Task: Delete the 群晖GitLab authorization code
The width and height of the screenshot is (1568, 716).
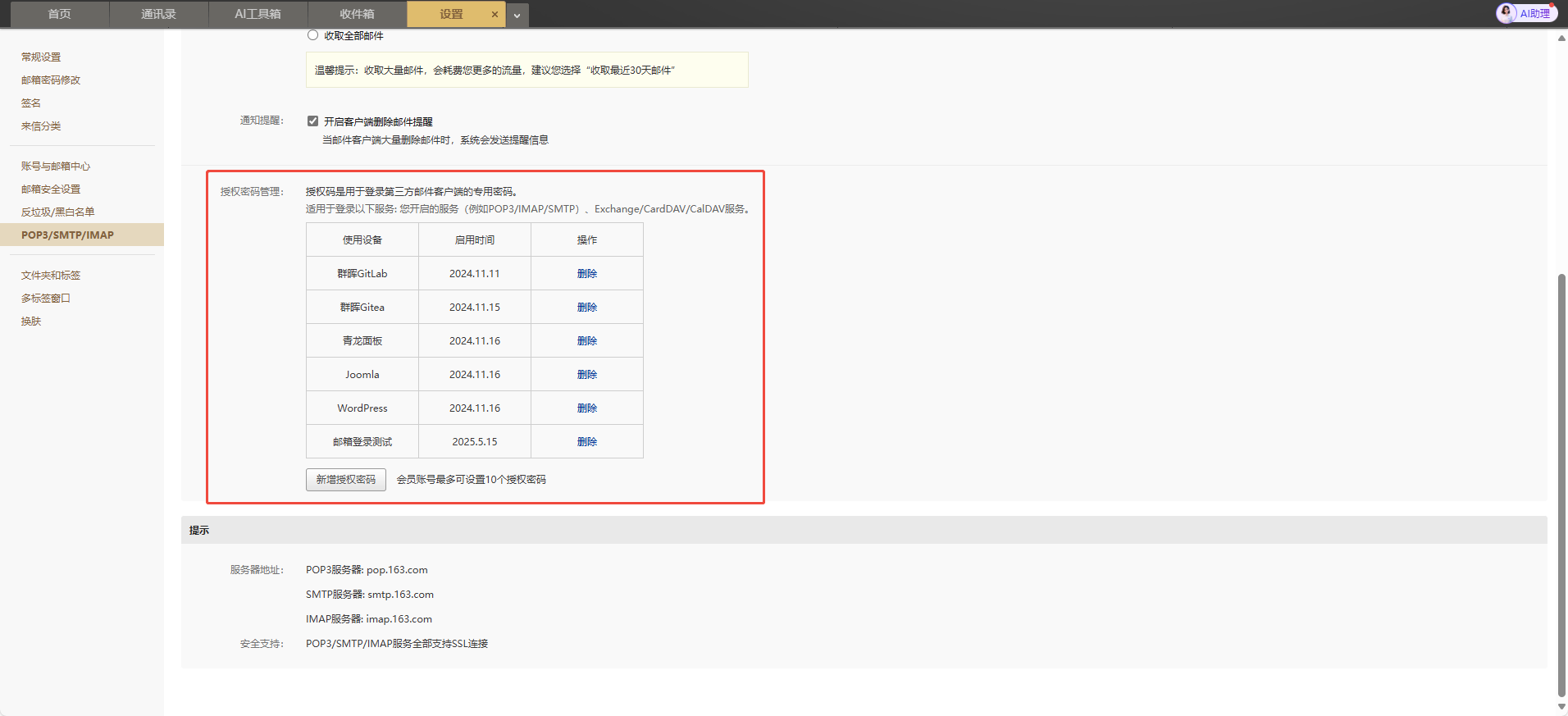Action: [587, 274]
